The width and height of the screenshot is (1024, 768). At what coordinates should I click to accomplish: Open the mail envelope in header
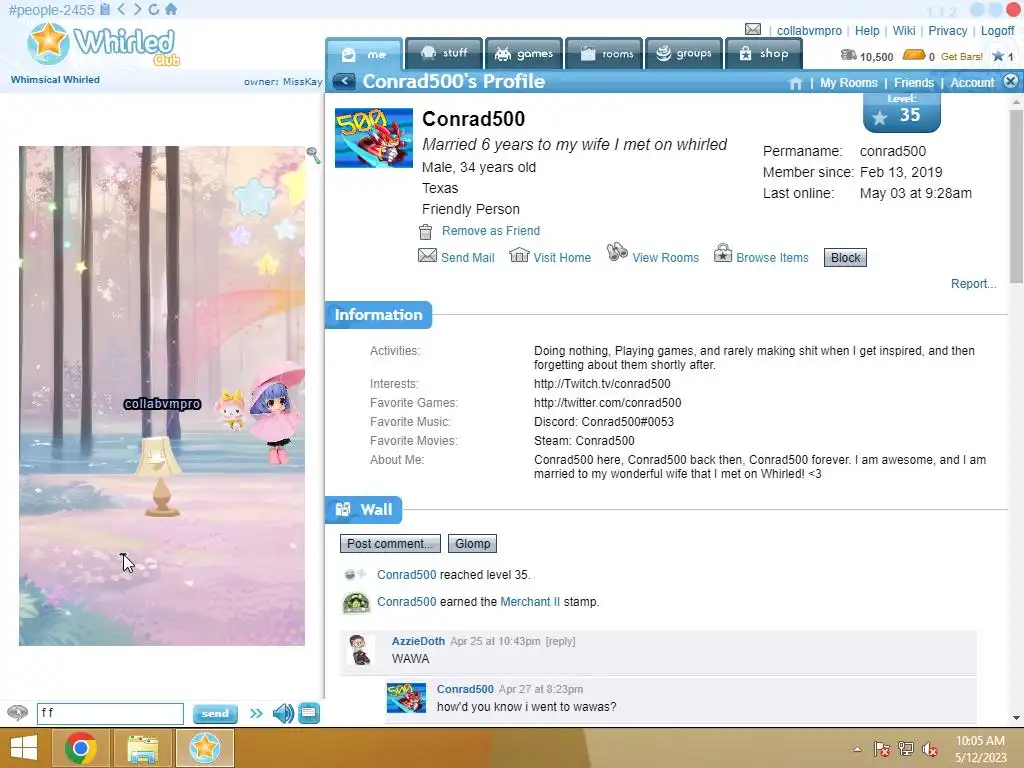[x=752, y=29]
